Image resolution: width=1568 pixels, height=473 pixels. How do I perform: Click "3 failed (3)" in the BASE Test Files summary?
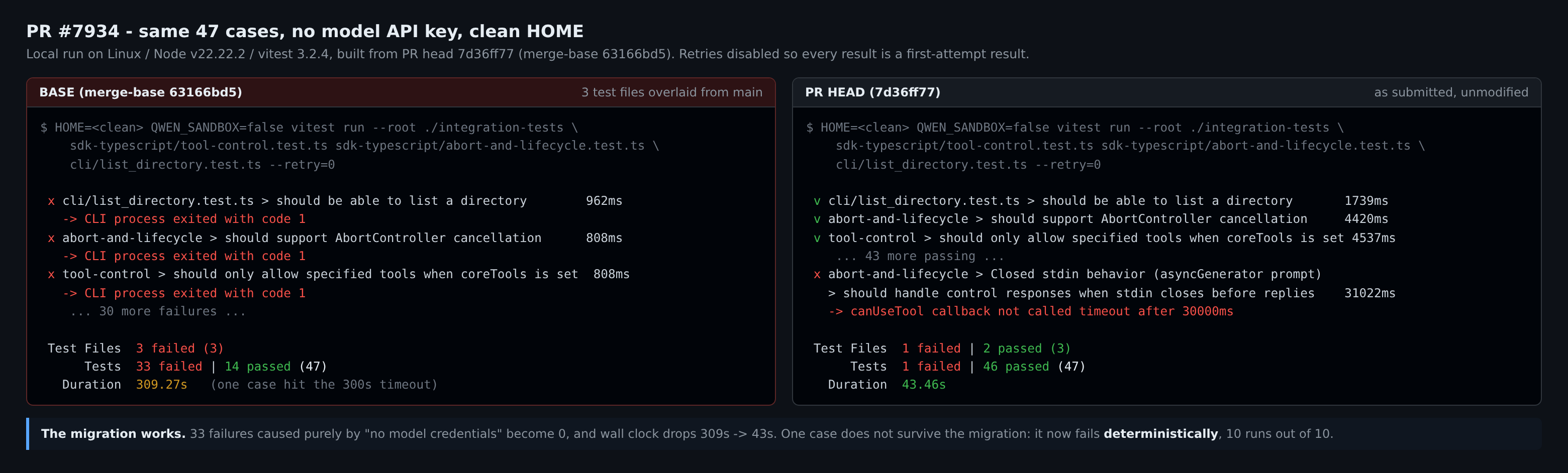pyautogui.click(x=179, y=348)
